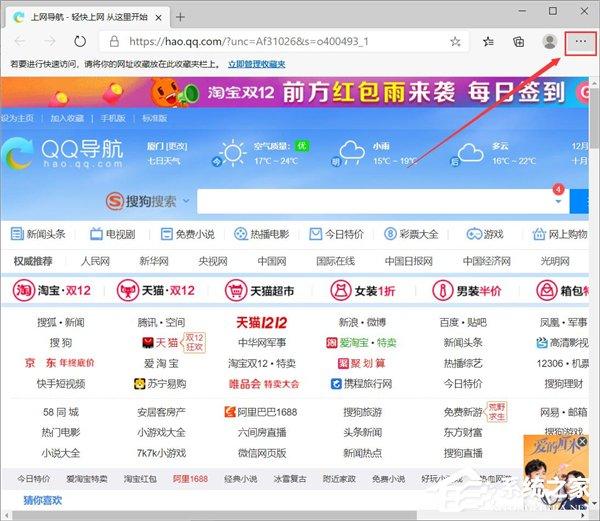Visit 中国日报网 link

pos(408,261)
